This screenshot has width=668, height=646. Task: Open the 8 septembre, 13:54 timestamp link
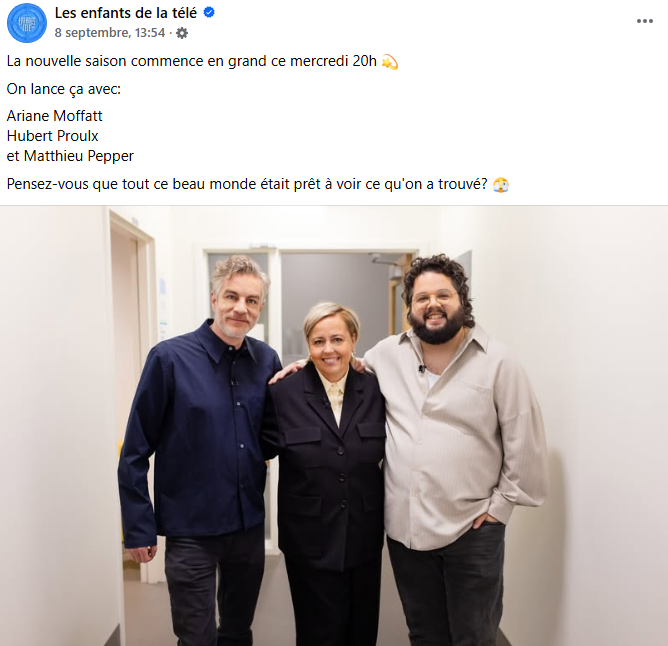pyautogui.click(x=109, y=33)
